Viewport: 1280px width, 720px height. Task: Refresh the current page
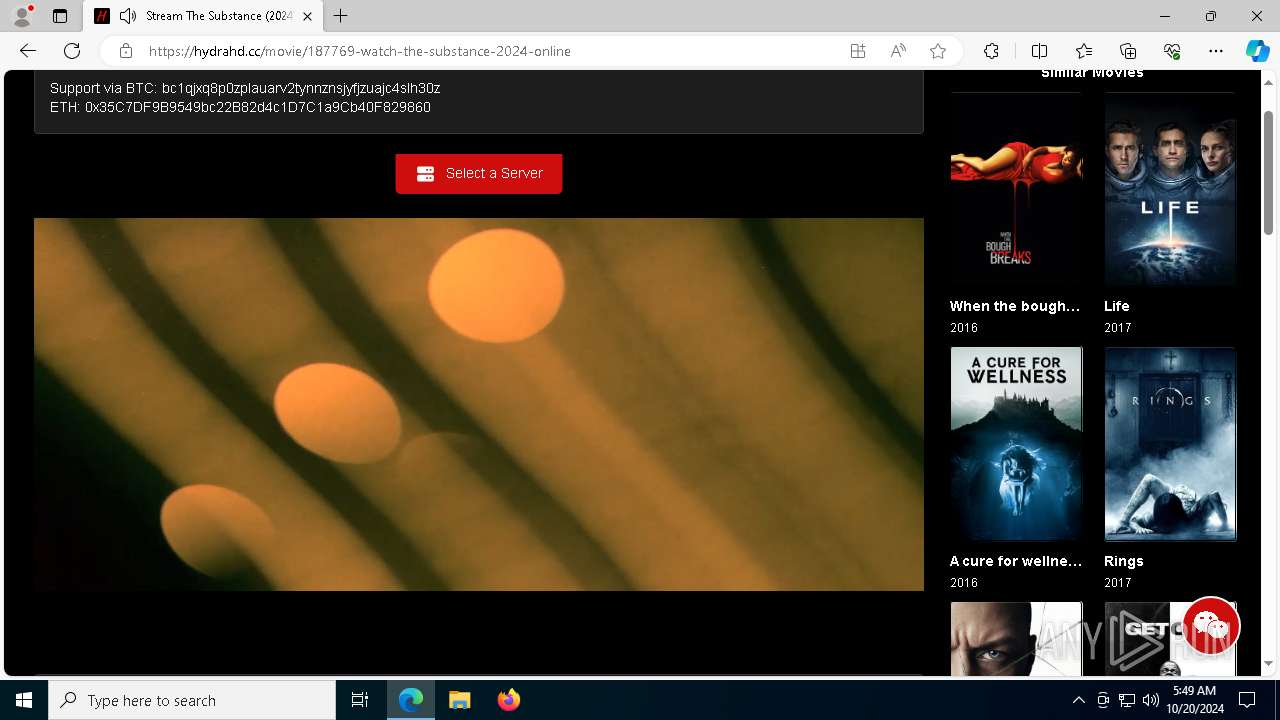pos(72,51)
